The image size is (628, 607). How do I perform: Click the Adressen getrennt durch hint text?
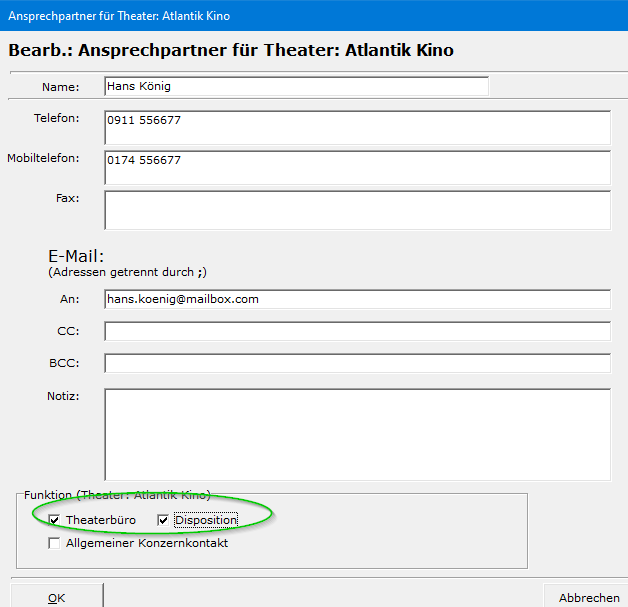click(x=127, y=272)
